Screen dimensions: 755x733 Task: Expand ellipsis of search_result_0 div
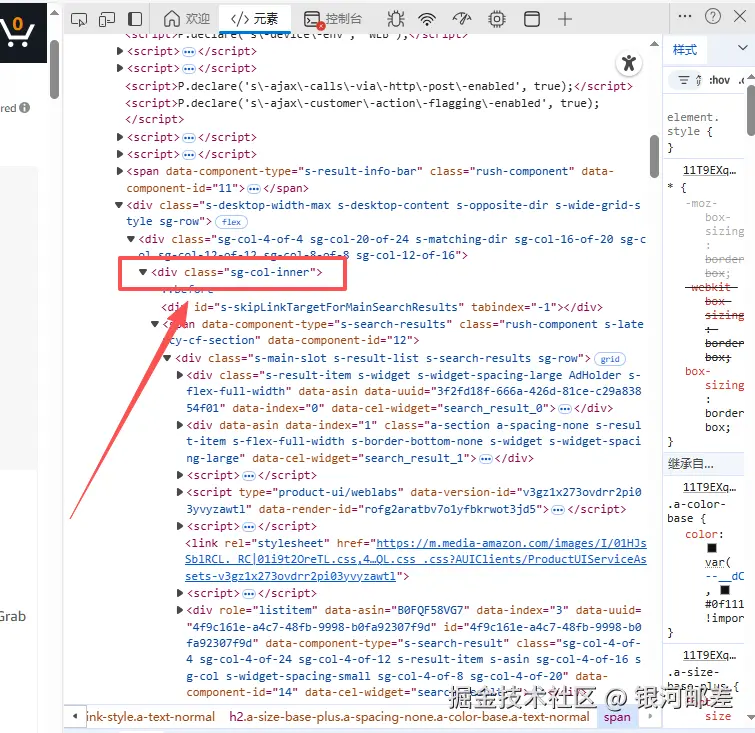565,409
